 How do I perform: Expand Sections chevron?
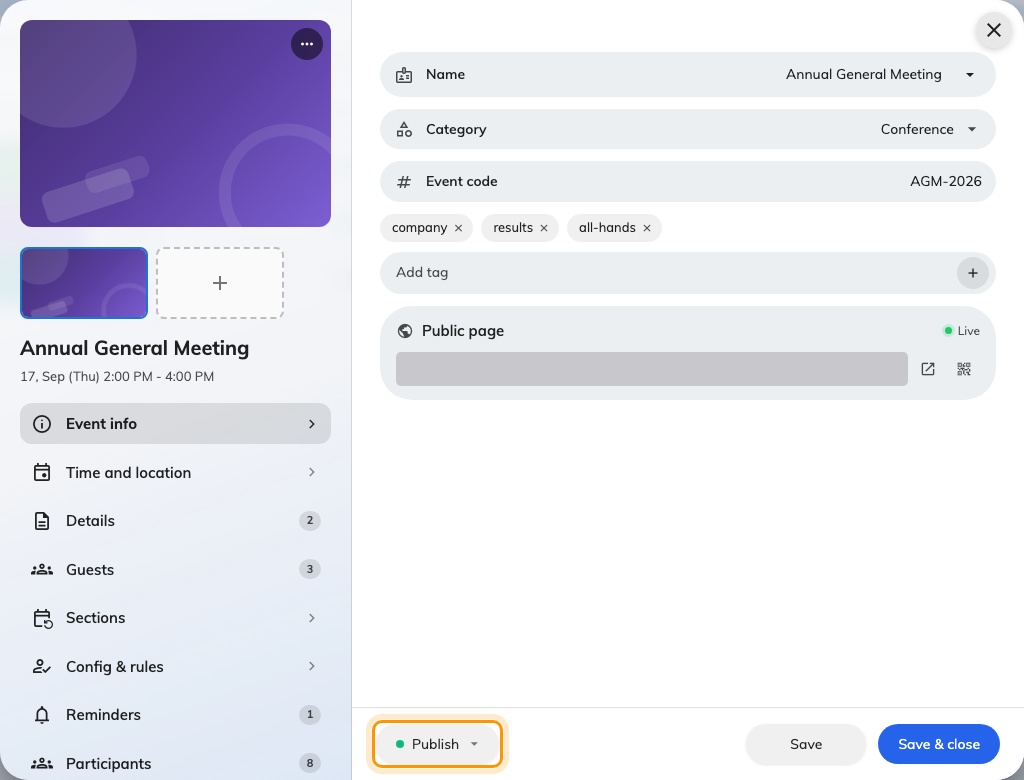[x=312, y=618]
